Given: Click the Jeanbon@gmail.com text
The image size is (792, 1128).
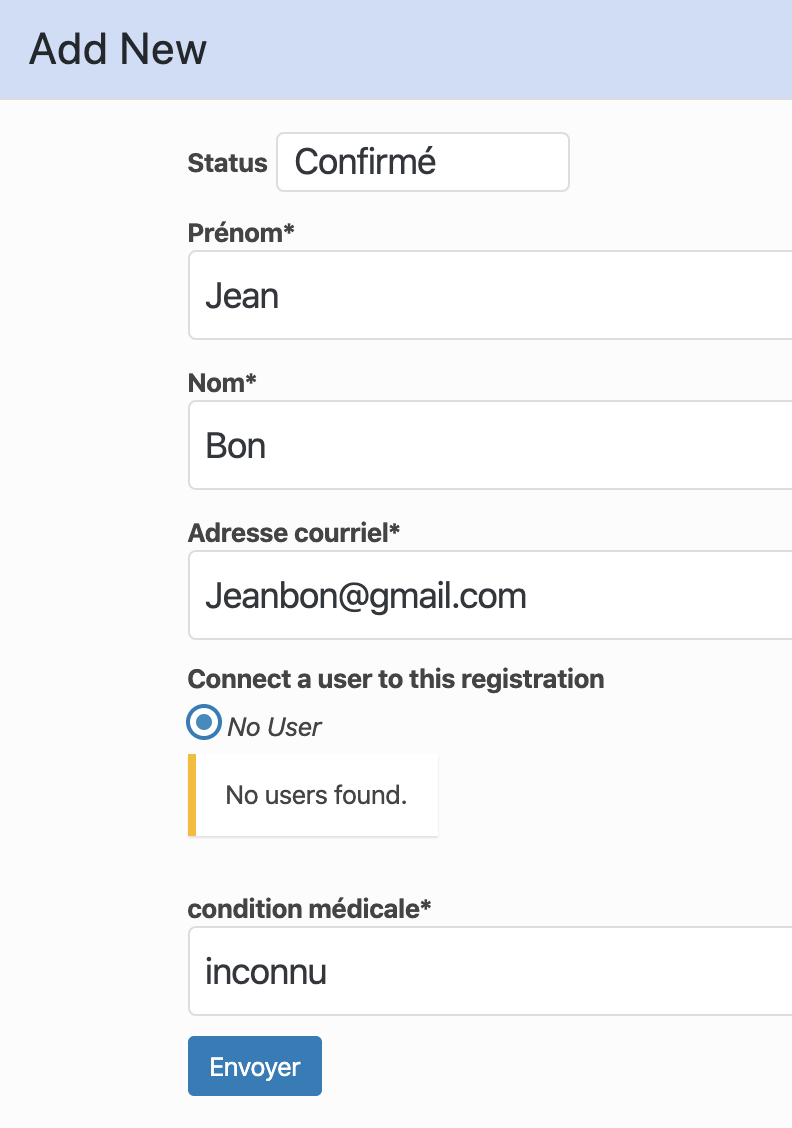Looking at the screenshot, I should pyautogui.click(x=366, y=596).
